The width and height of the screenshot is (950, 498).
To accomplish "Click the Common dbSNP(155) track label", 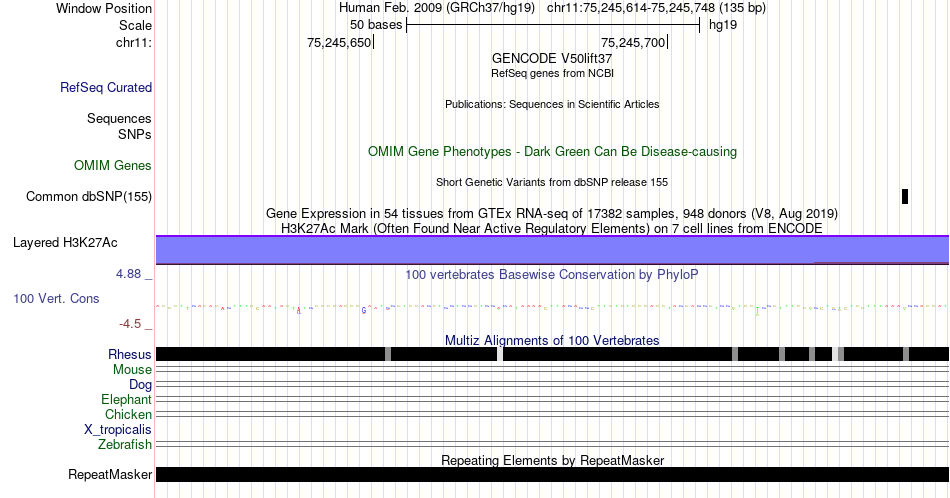I will click(89, 196).
